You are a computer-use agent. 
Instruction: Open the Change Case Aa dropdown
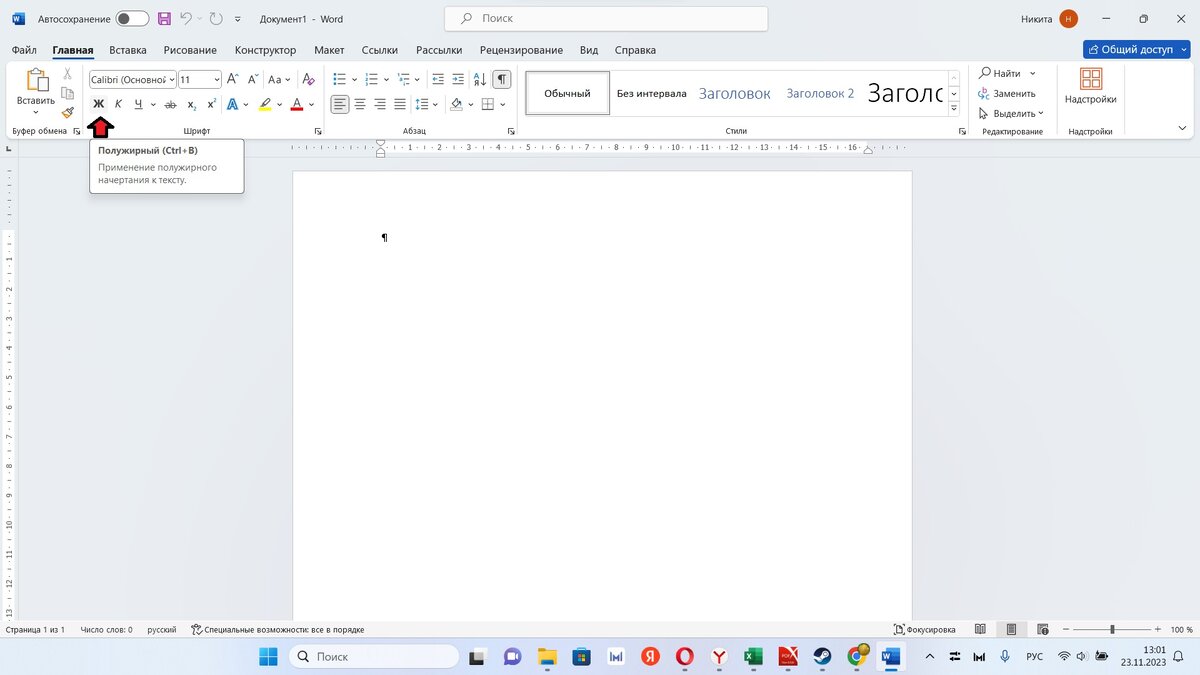pyautogui.click(x=279, y=79)
